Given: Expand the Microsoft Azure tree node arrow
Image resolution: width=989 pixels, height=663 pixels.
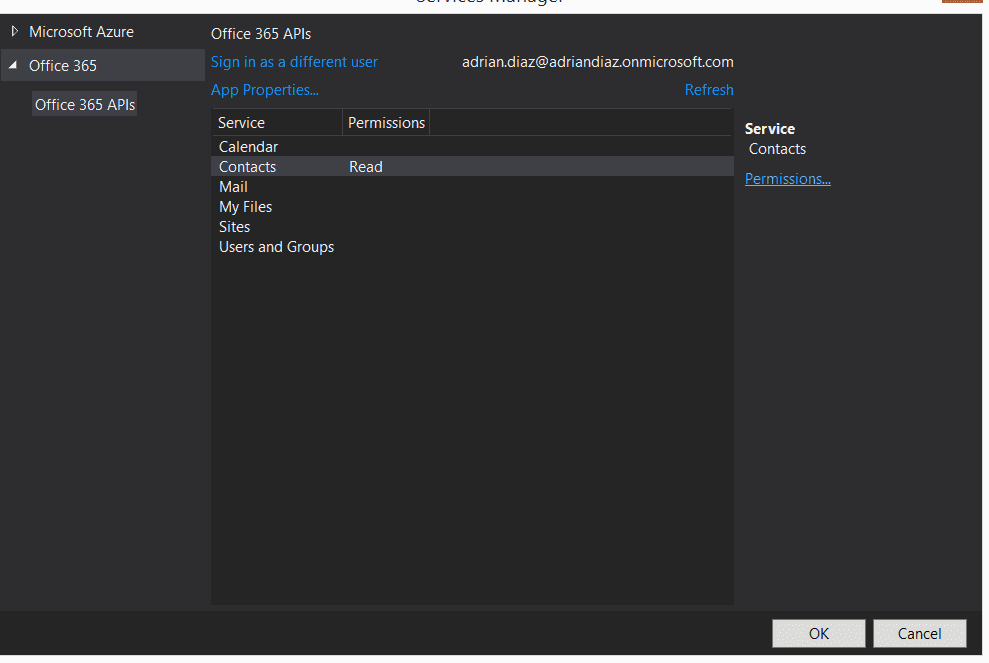Looking at the screenshot, I should pos(15,31).
